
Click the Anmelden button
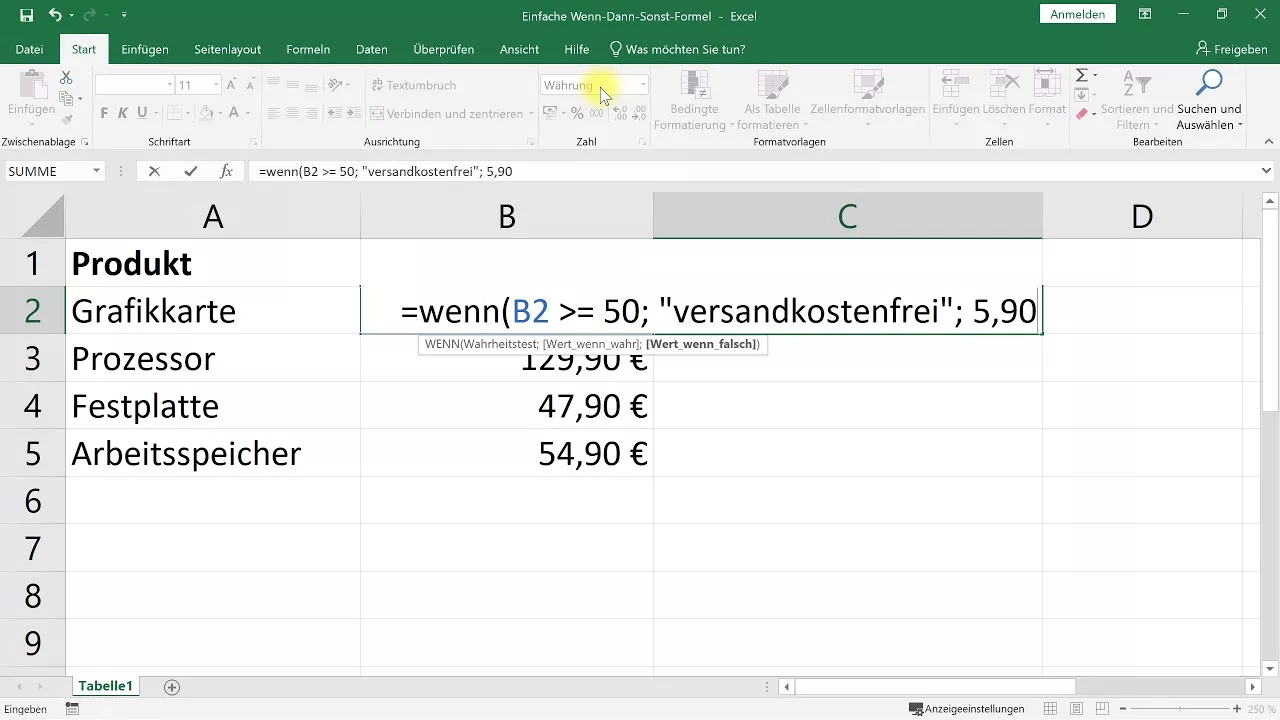1077,14
